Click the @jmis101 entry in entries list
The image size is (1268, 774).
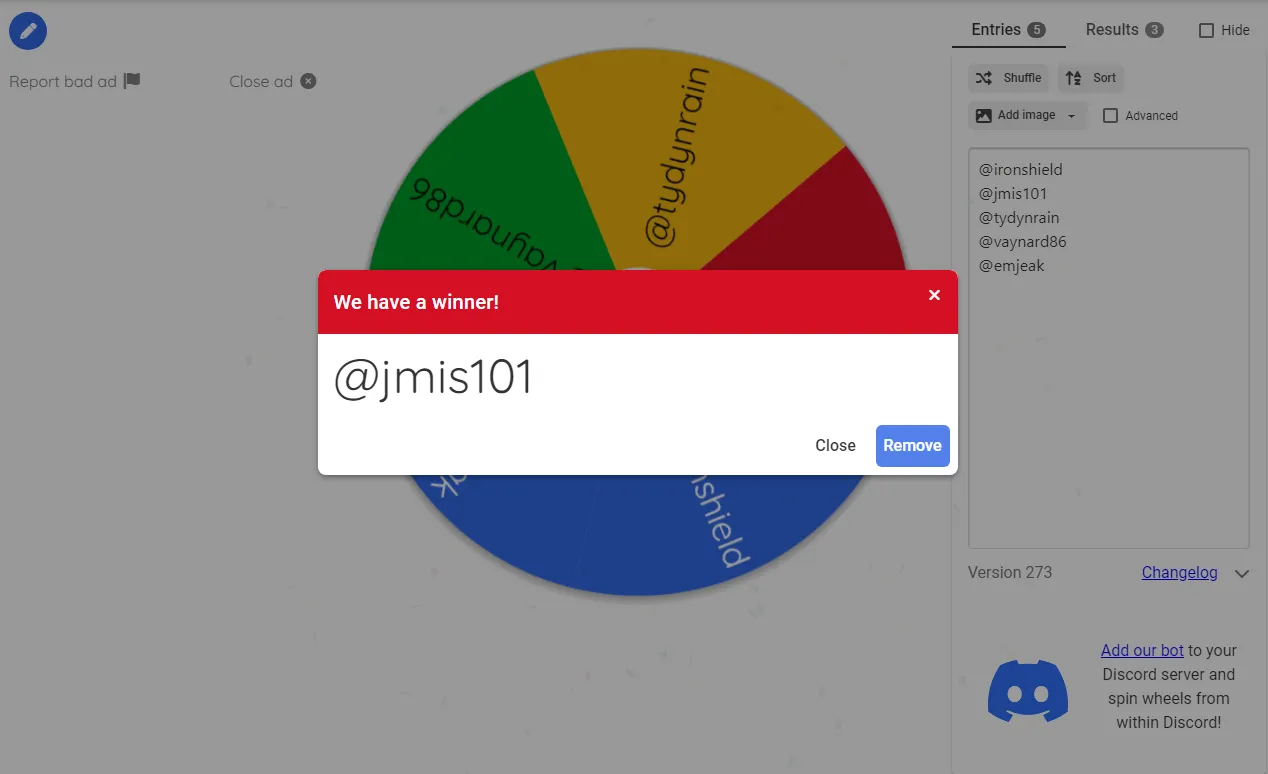[1013, 194]
